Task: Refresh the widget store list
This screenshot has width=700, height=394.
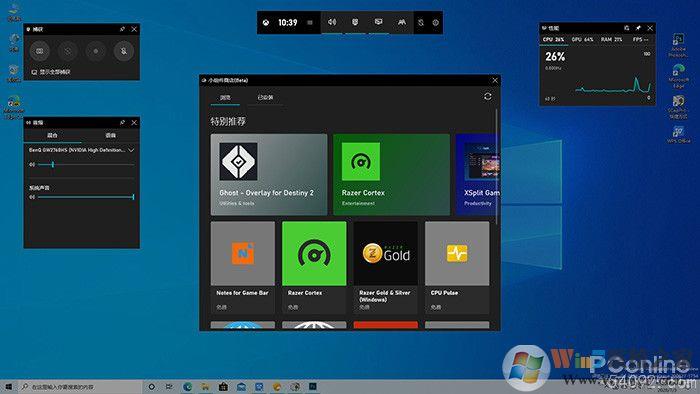Action: click(x=488, y=96)
